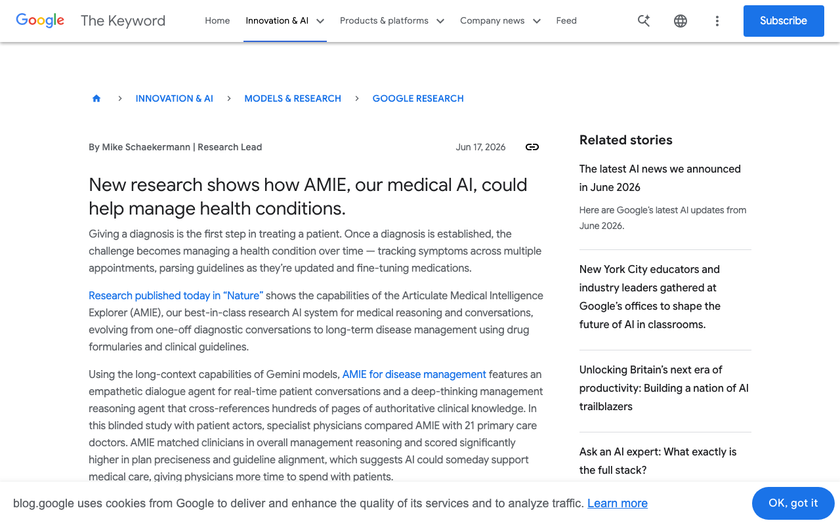Image resolution: width=840 pixels, height=525 pixels.
Task: Select the Innovation & AI nav item
Action: [277, 20]
